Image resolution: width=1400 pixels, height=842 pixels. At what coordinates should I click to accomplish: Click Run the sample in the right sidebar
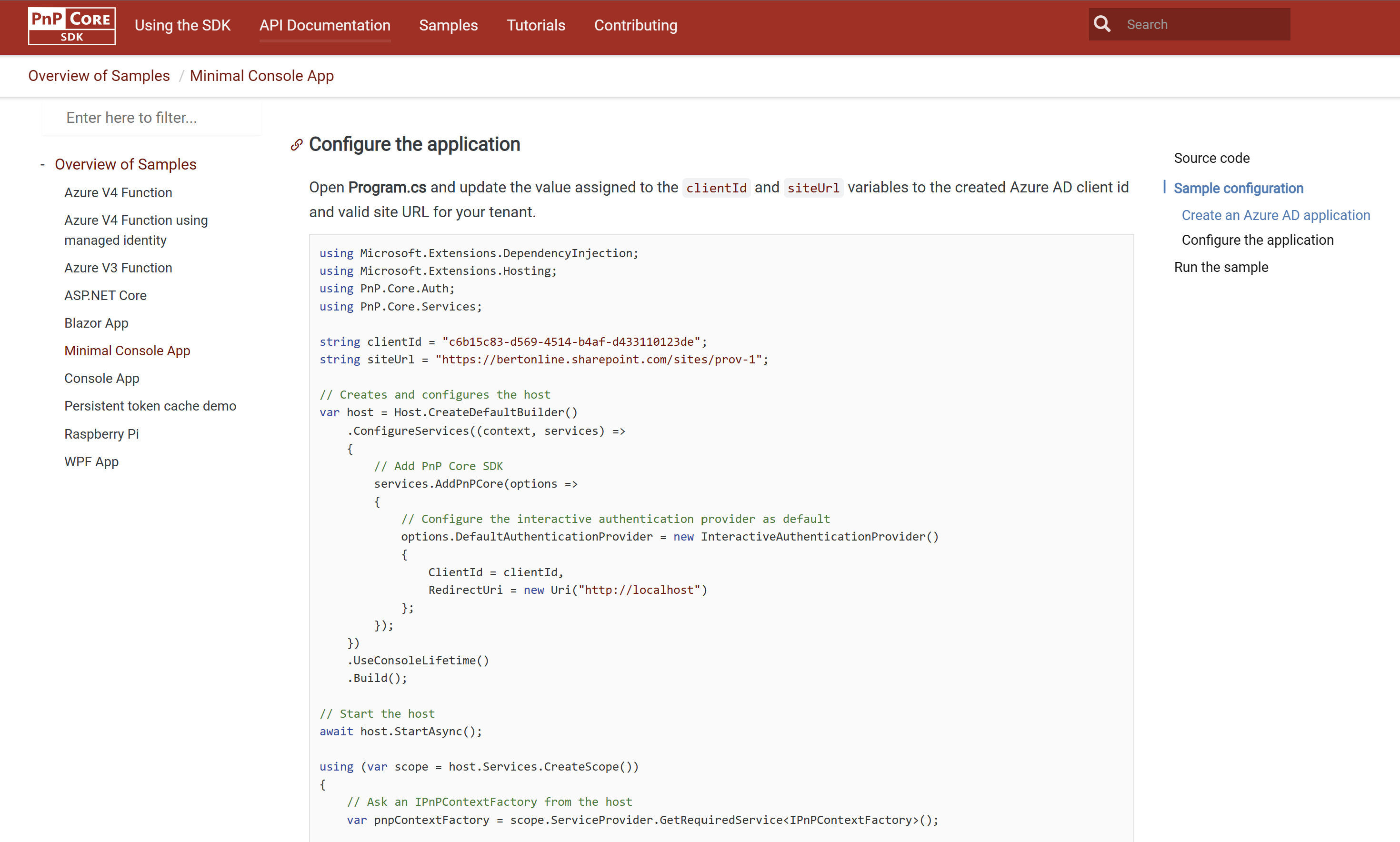1221,267
